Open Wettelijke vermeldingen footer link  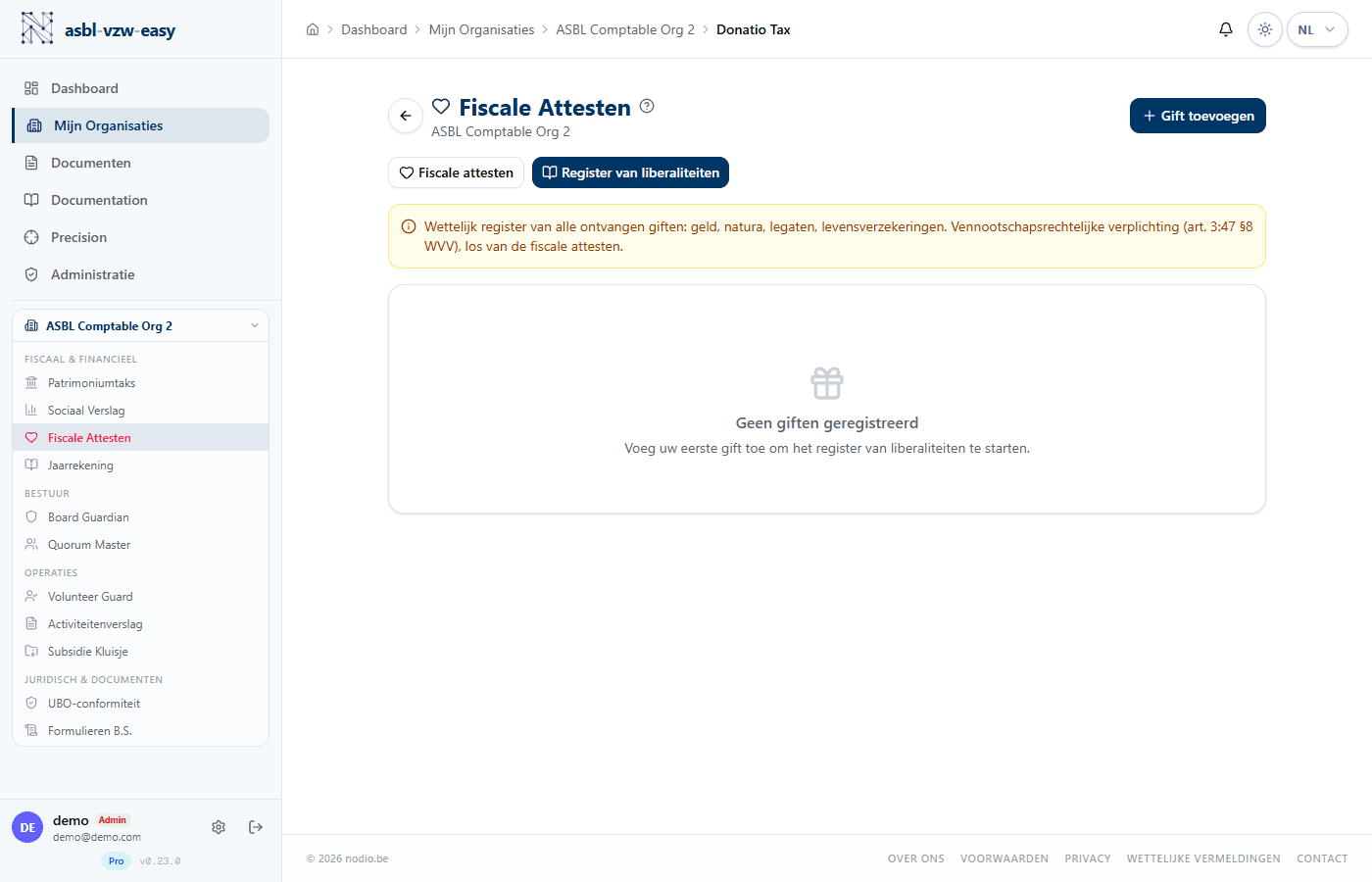tap(1203, 858)
